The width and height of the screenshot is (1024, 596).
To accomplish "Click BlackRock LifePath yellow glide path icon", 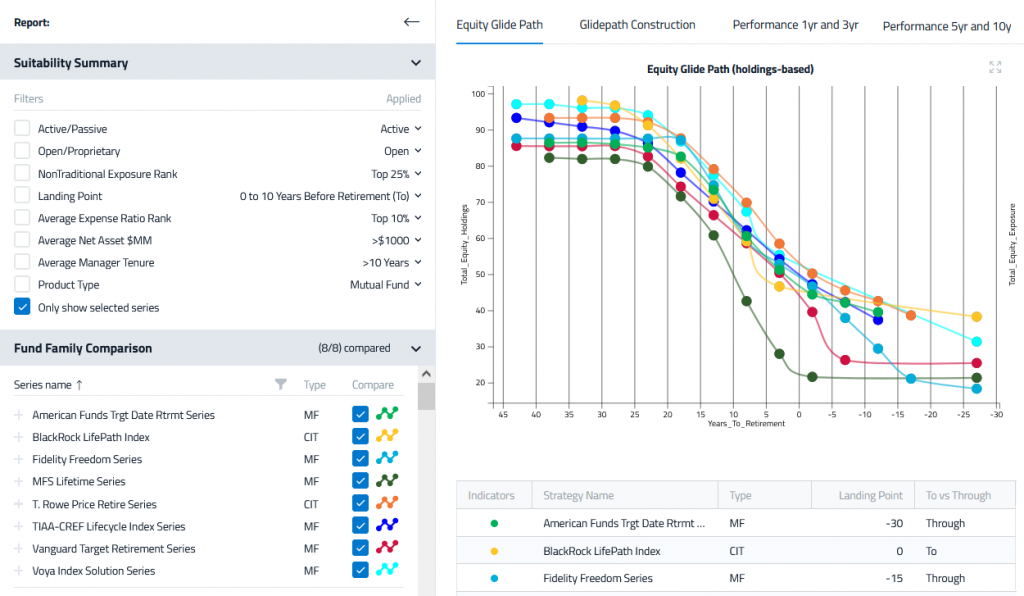I will pos(387,436).
